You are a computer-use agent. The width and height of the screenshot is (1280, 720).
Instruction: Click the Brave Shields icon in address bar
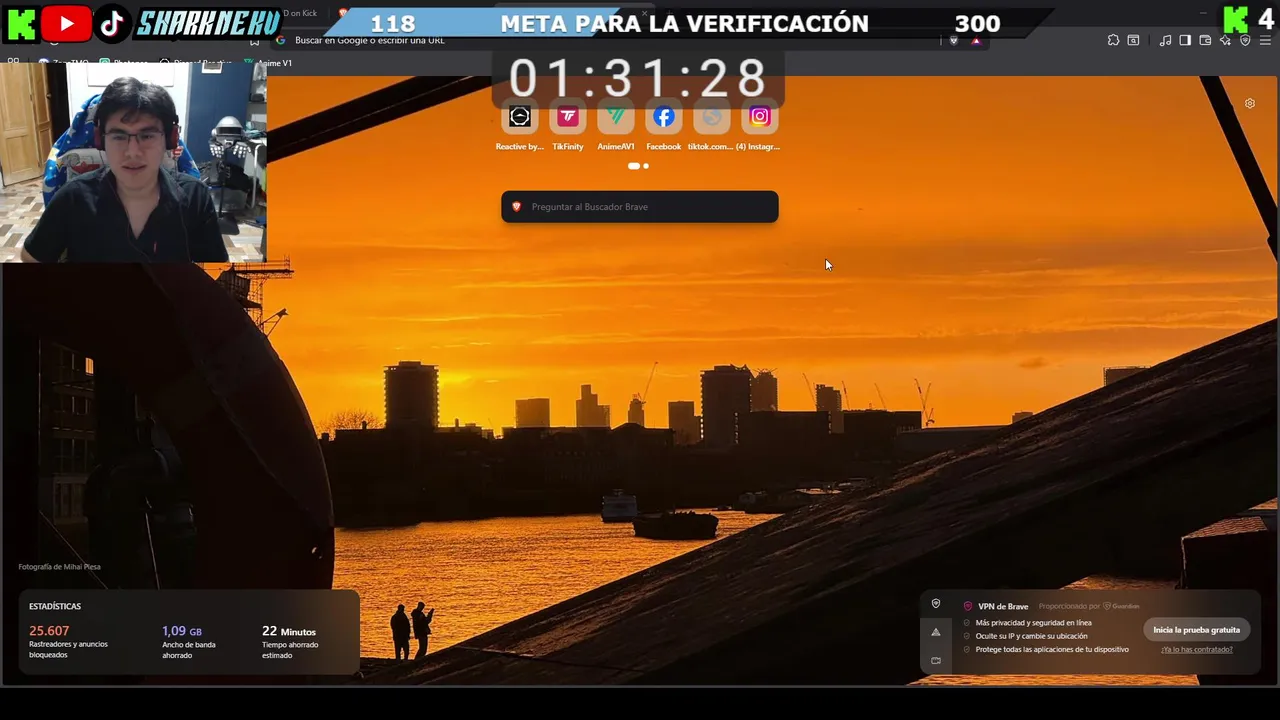point(953,40)
